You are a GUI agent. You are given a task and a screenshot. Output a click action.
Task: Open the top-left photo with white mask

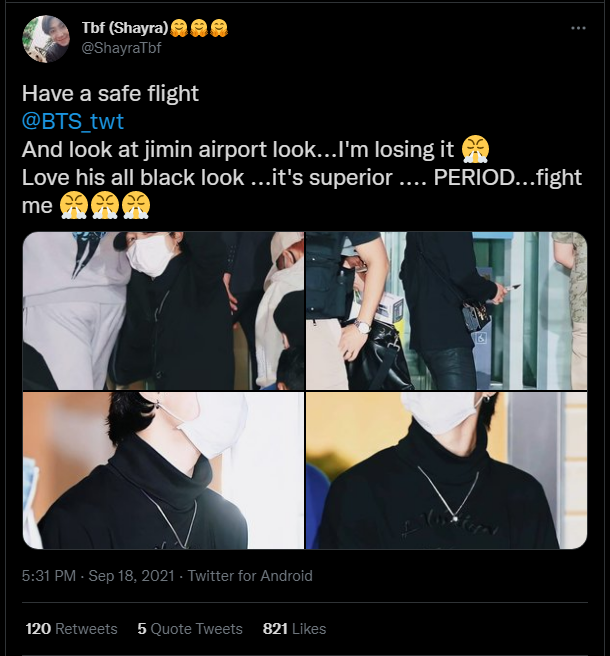pos(163,311)
